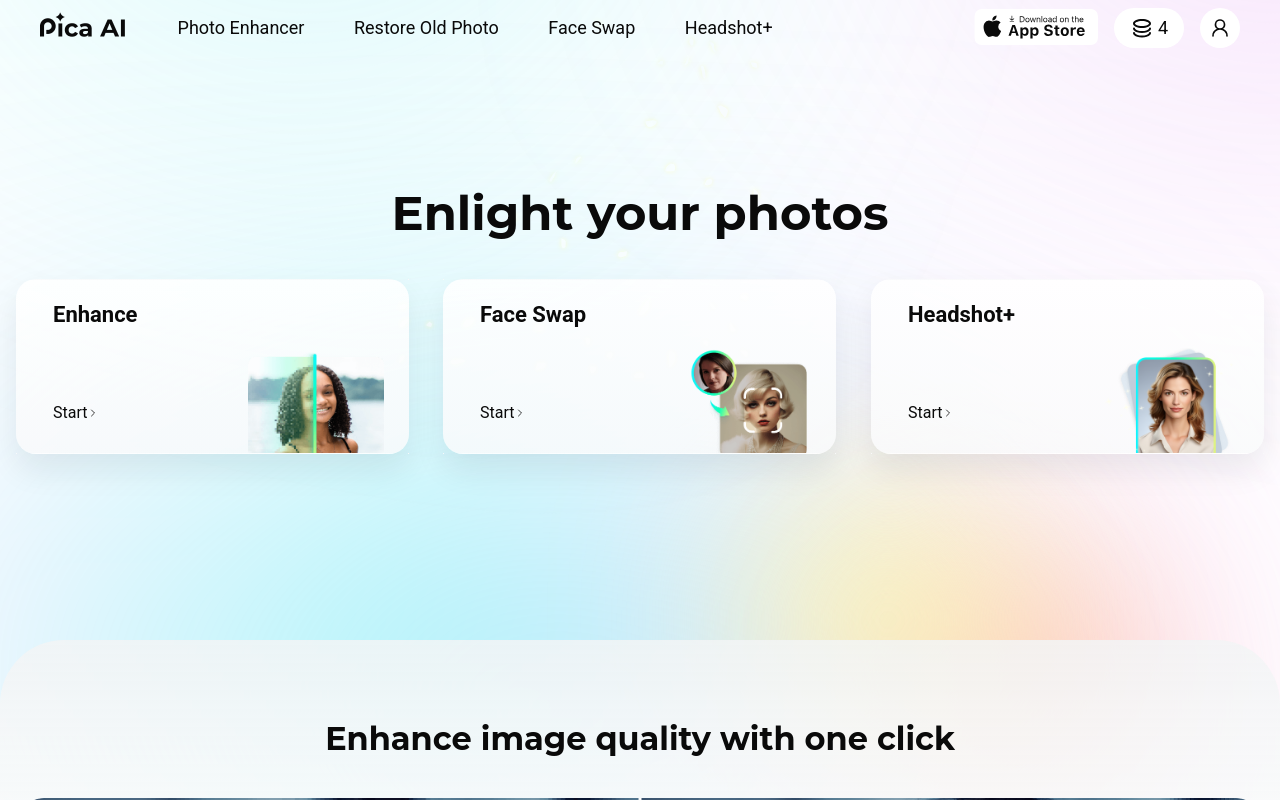Click the credits coin stack icon
Viewport: 1280px width, 800px height.
click(1141, 28)
